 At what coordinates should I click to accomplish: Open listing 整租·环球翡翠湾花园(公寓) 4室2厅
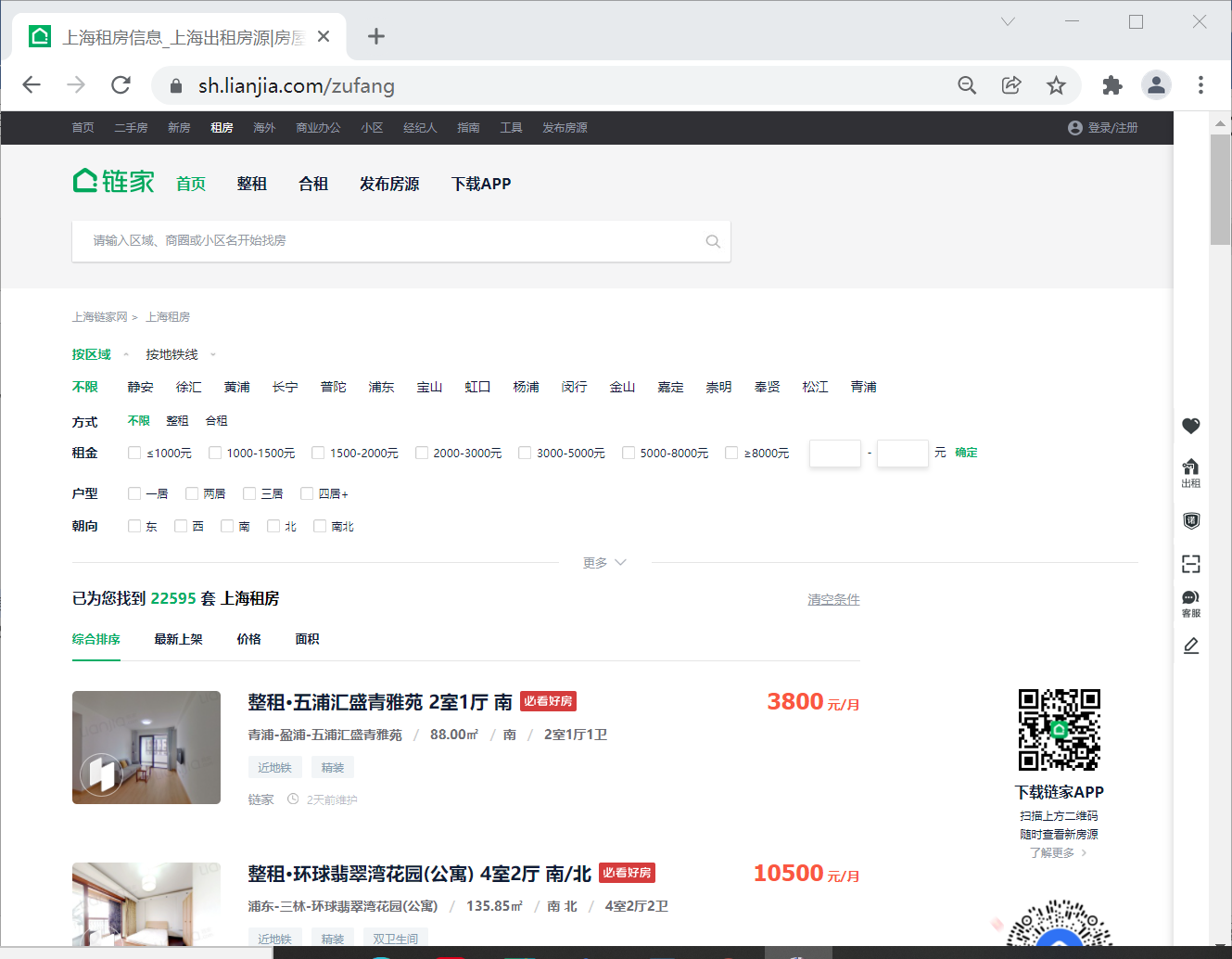pyautogui.click(x=419, y=874)
